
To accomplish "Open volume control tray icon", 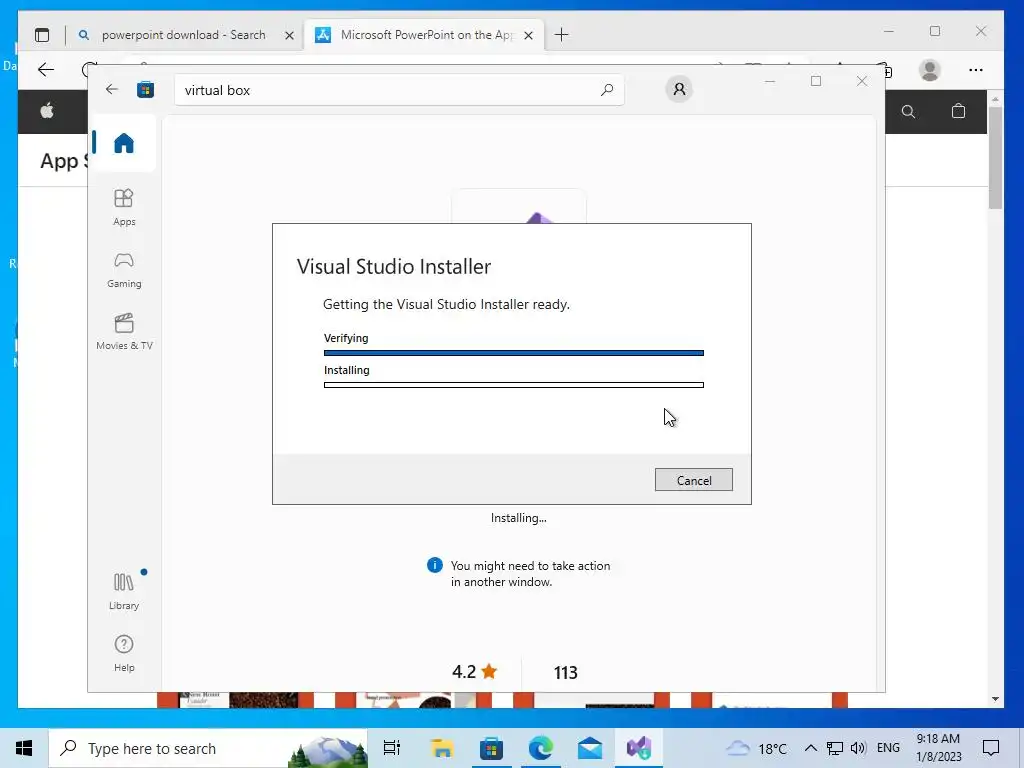I will click(858, 748).
